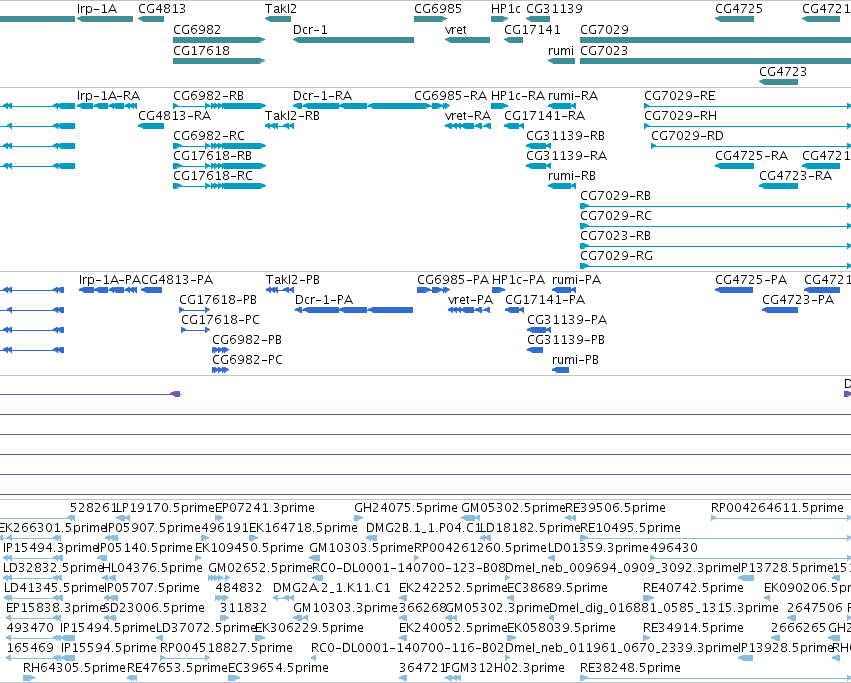Click the CG4723 gene label
Screen dimensions: 851x683
pos(783,72)
